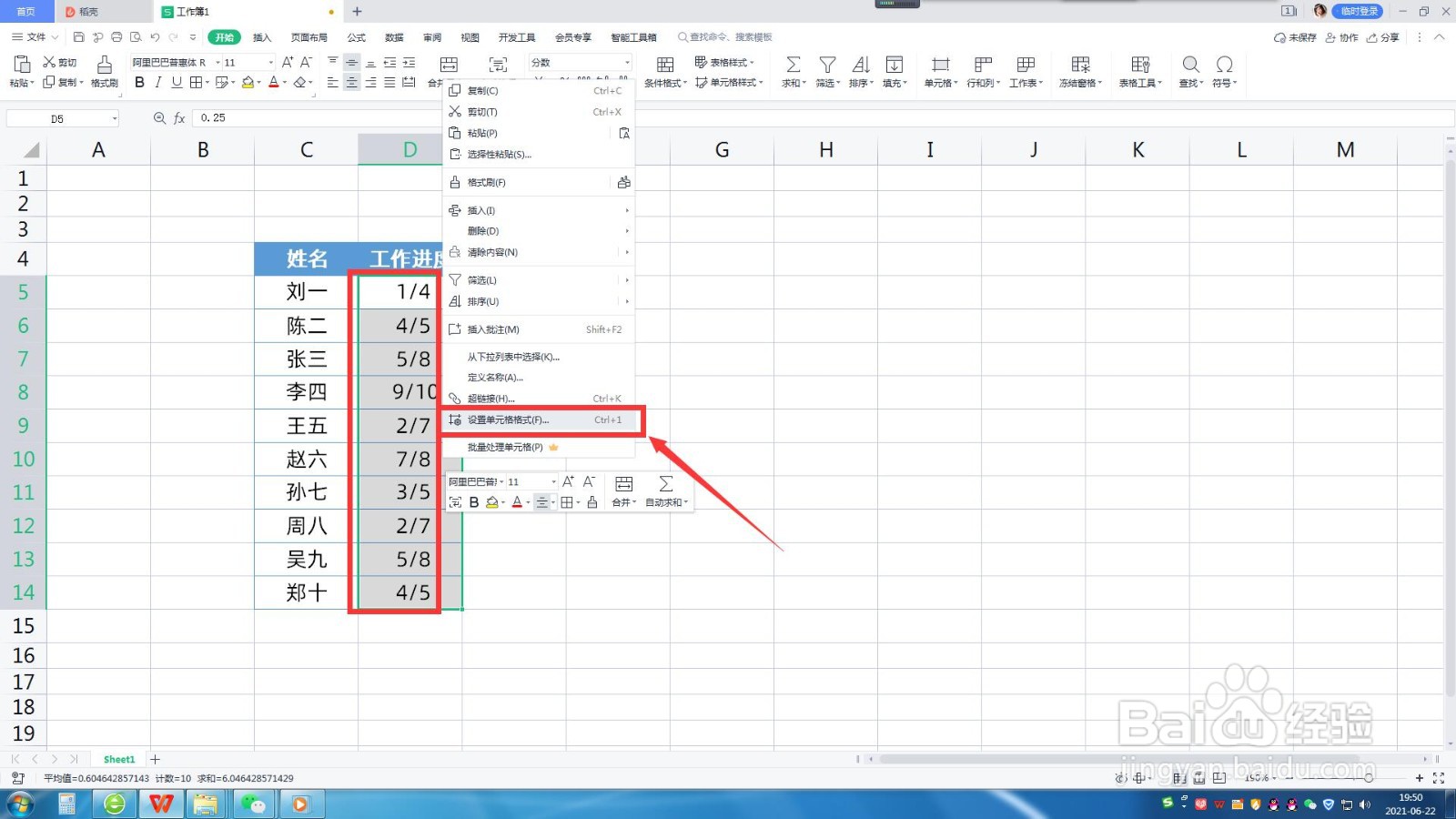The width and height of the screenshot is (1456, 819).
Task: Choose 插入批注(M) in context menu
Action: [x=538, y=329]
